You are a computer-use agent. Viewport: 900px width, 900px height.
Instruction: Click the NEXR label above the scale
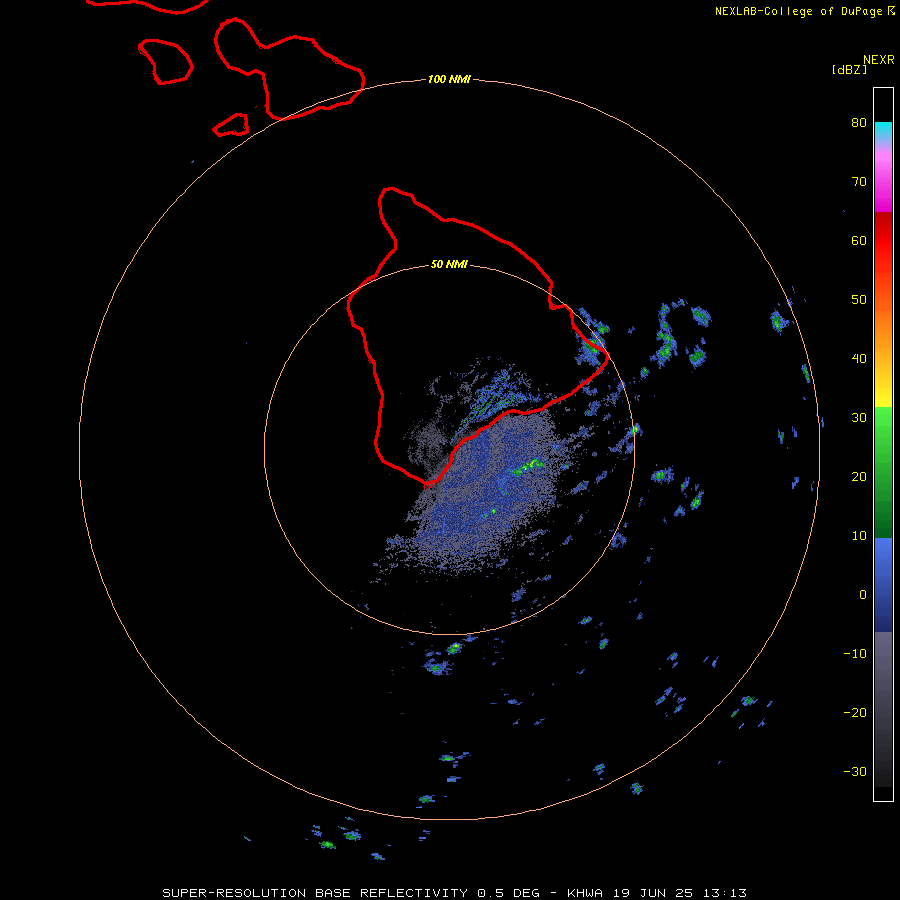879,60
